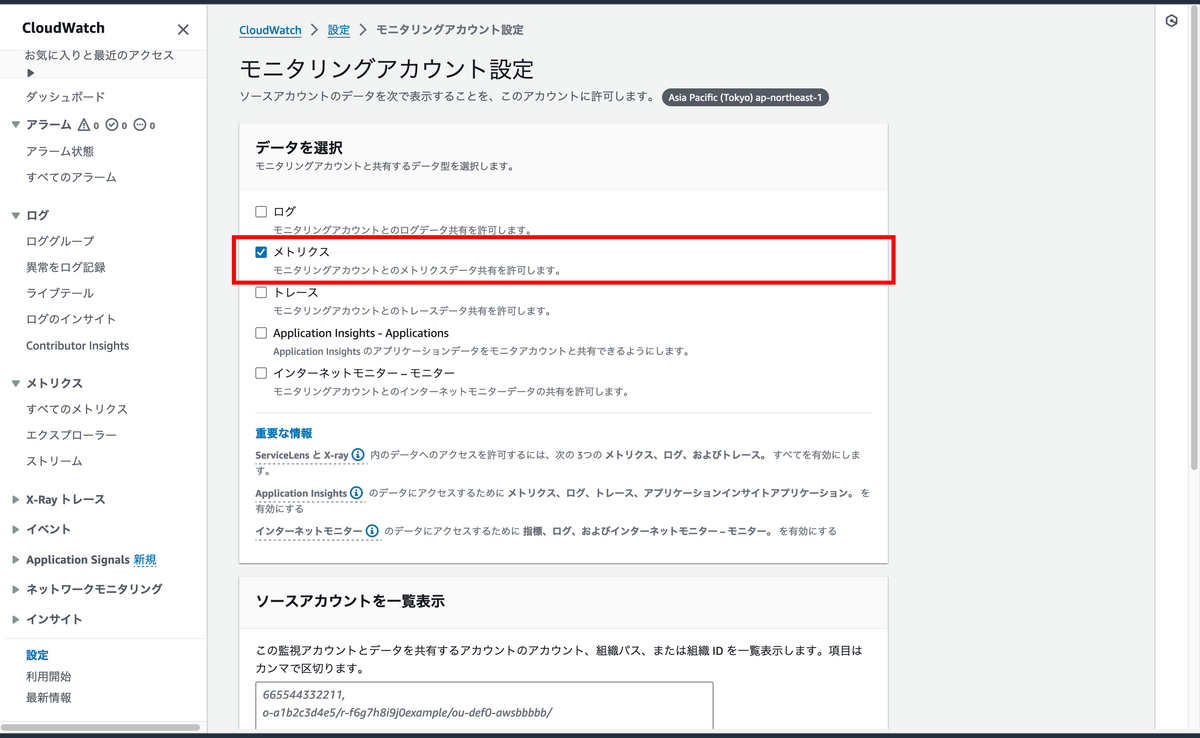Go to 設定 breadcrumb link
The image size is (1200, 738).
coord(339,30)
